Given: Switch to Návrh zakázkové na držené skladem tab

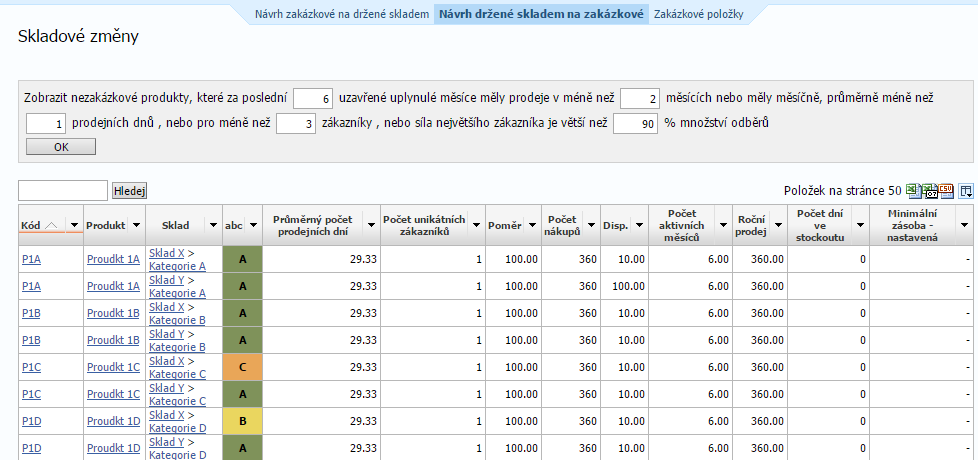Looking at the screenshot, I should [342, 14].
